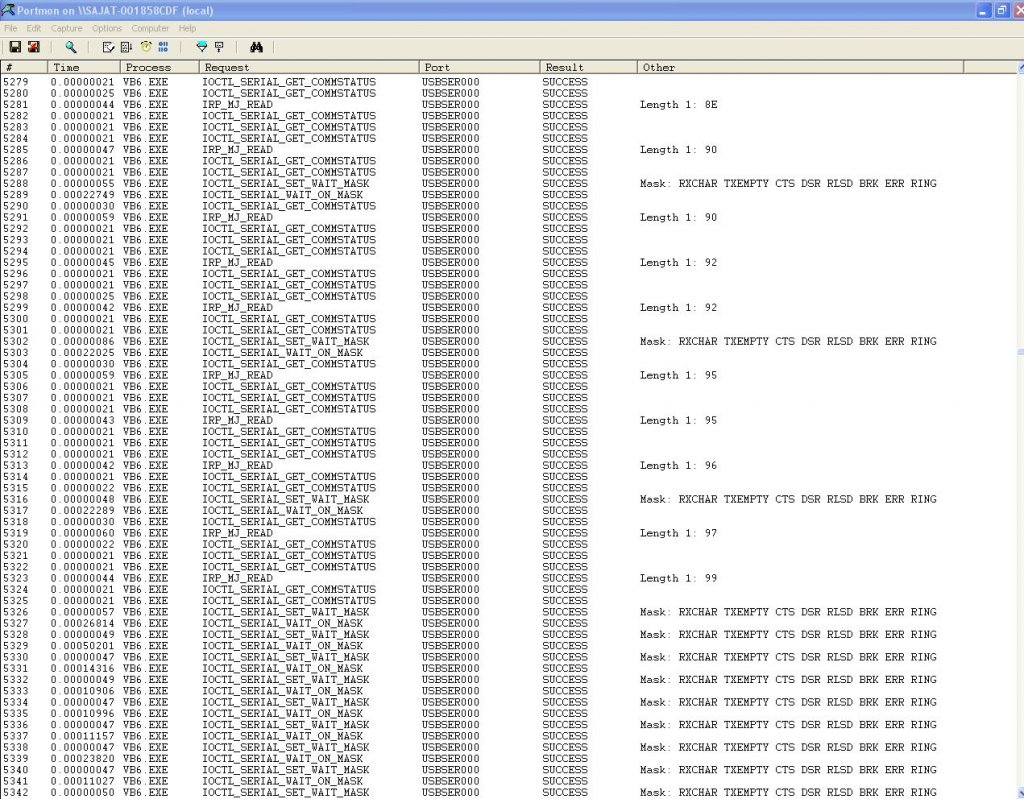Open Find with the binoculars icon
1024x799 pixels.
256,47
